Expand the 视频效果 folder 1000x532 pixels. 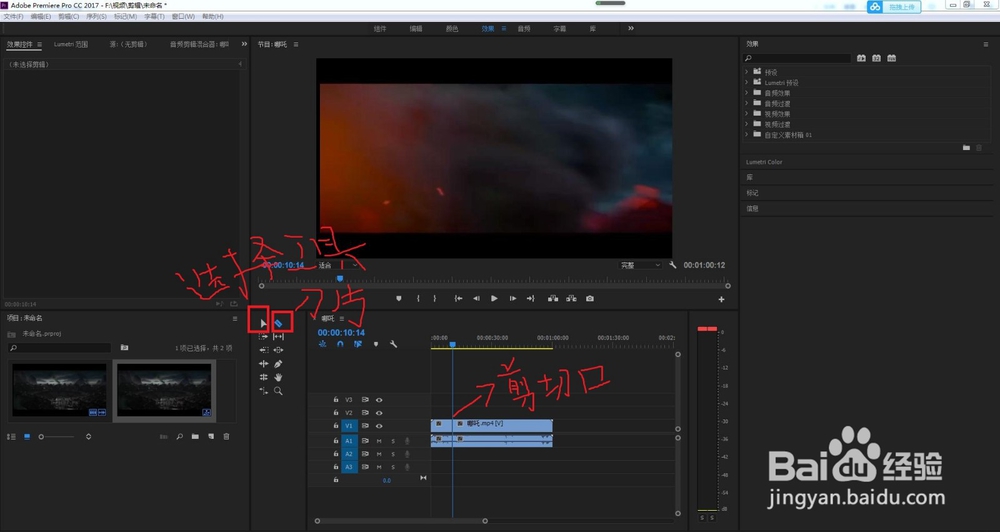pyautogui.click(x=747, y=114)
